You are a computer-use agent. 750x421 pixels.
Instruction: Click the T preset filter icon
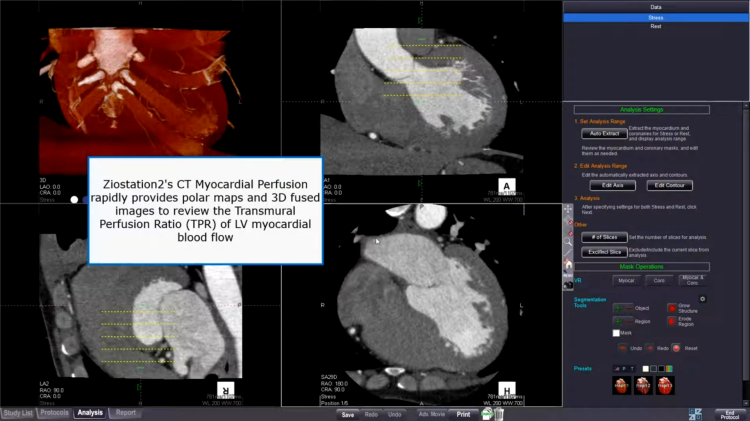point(632,369)
